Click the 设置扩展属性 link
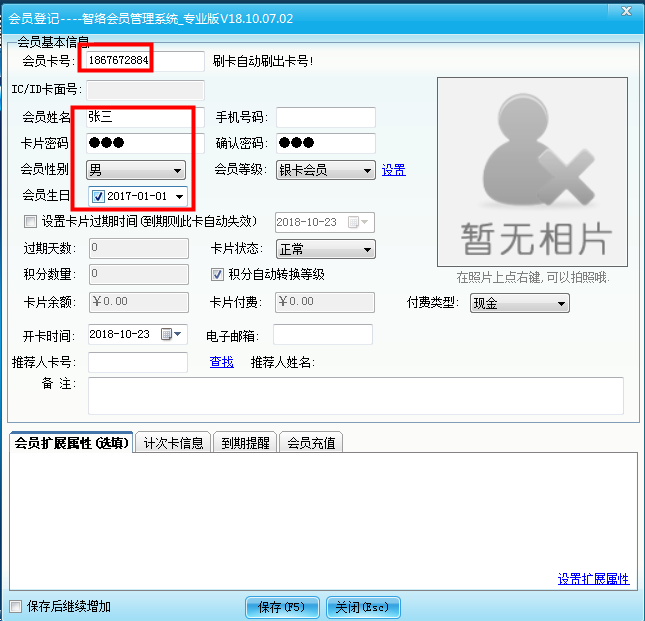Viewport: 645px width, 621px height. [593, 579]
